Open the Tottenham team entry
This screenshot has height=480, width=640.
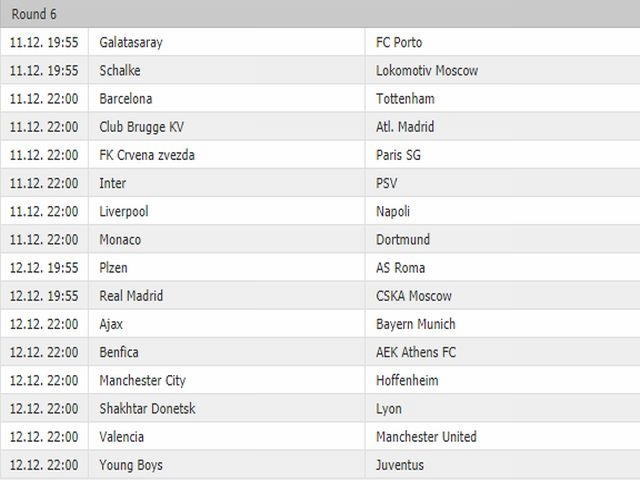point(405,98)
